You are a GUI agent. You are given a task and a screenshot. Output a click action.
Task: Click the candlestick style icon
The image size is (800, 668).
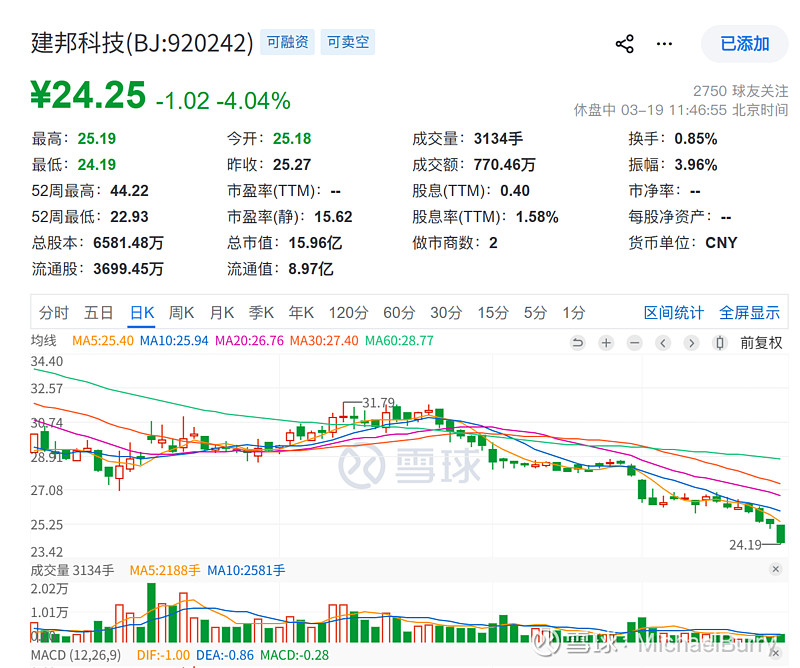tap(719, 343)
